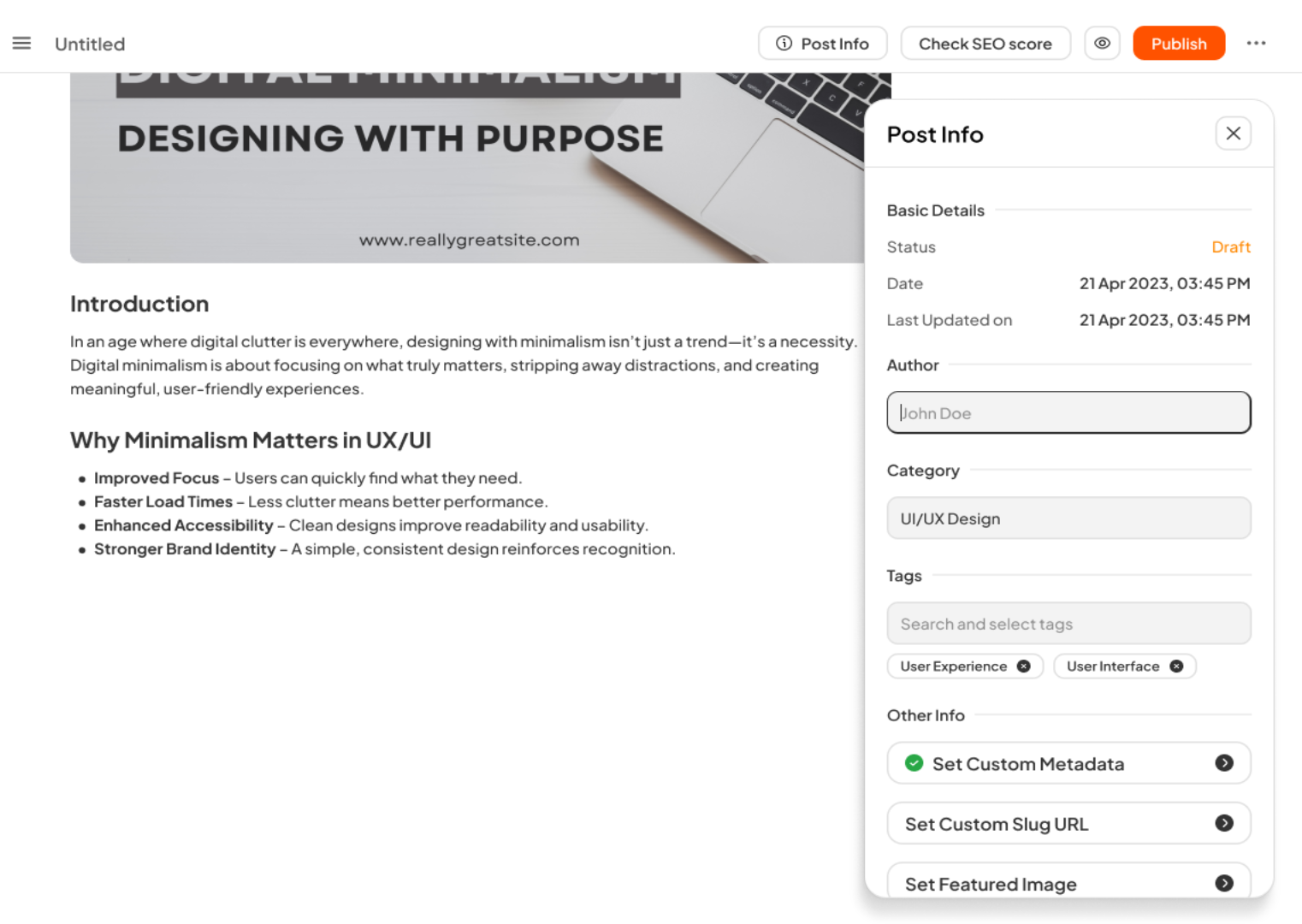
Task: Publish the post
Action: 1178,44
